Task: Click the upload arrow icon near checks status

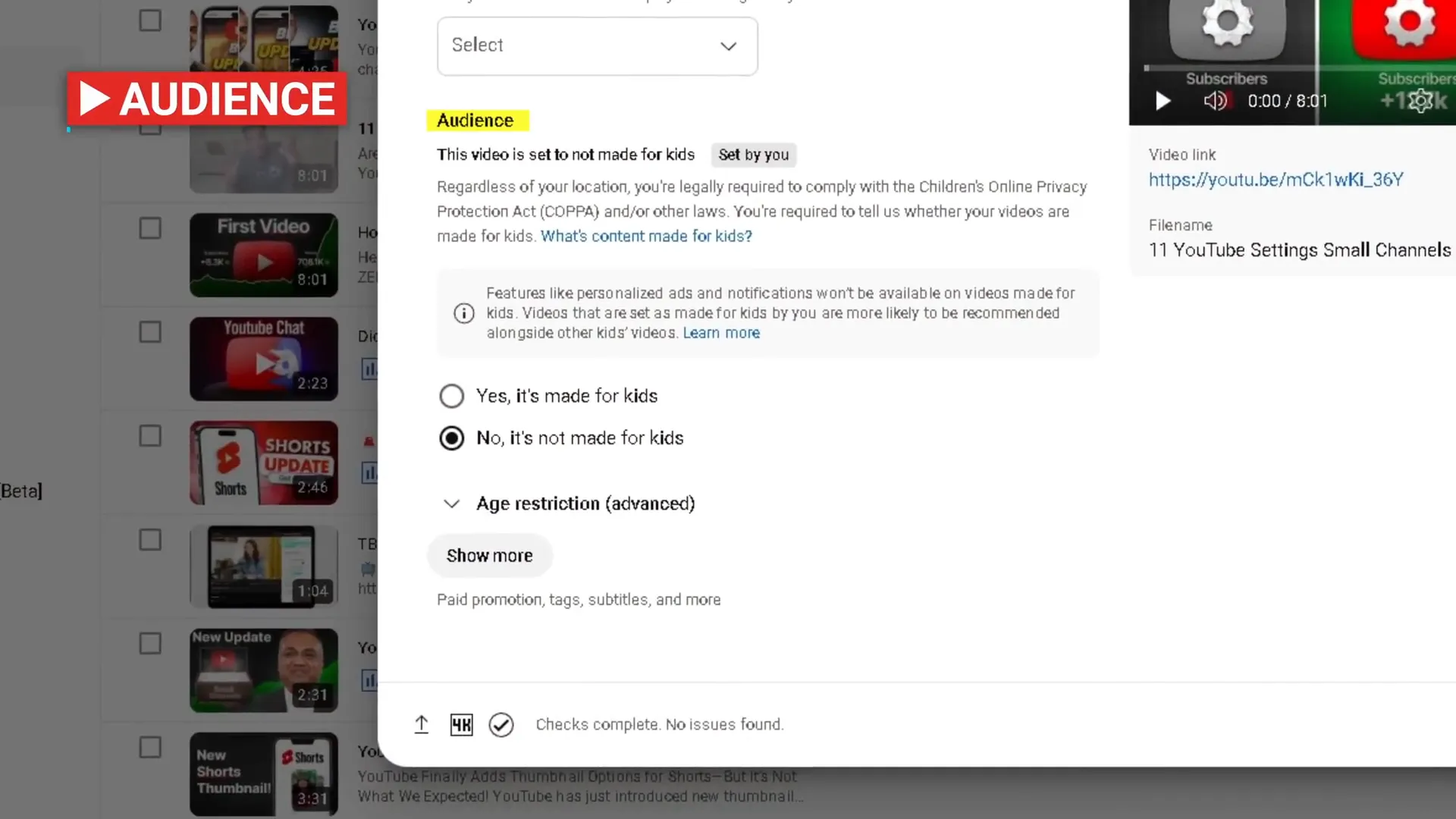Action: (x=422, y=724)
